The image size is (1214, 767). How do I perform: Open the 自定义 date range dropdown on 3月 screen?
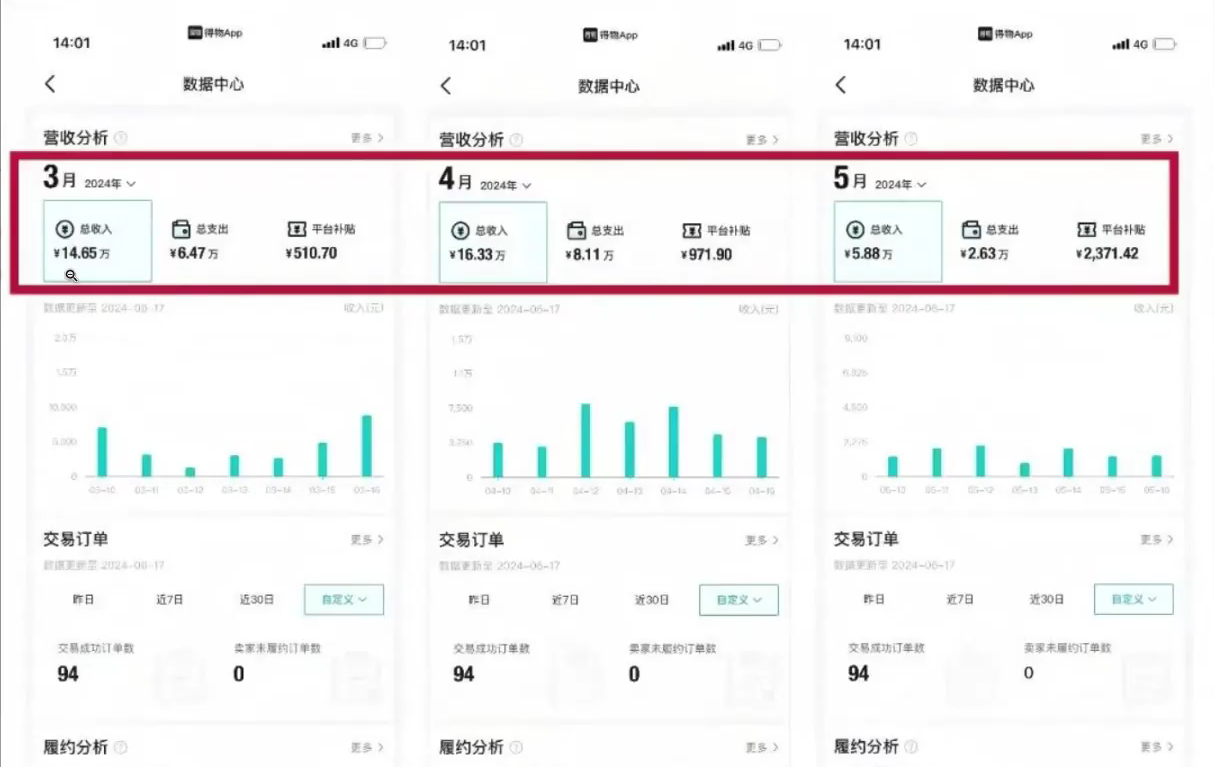coord(344,600)
